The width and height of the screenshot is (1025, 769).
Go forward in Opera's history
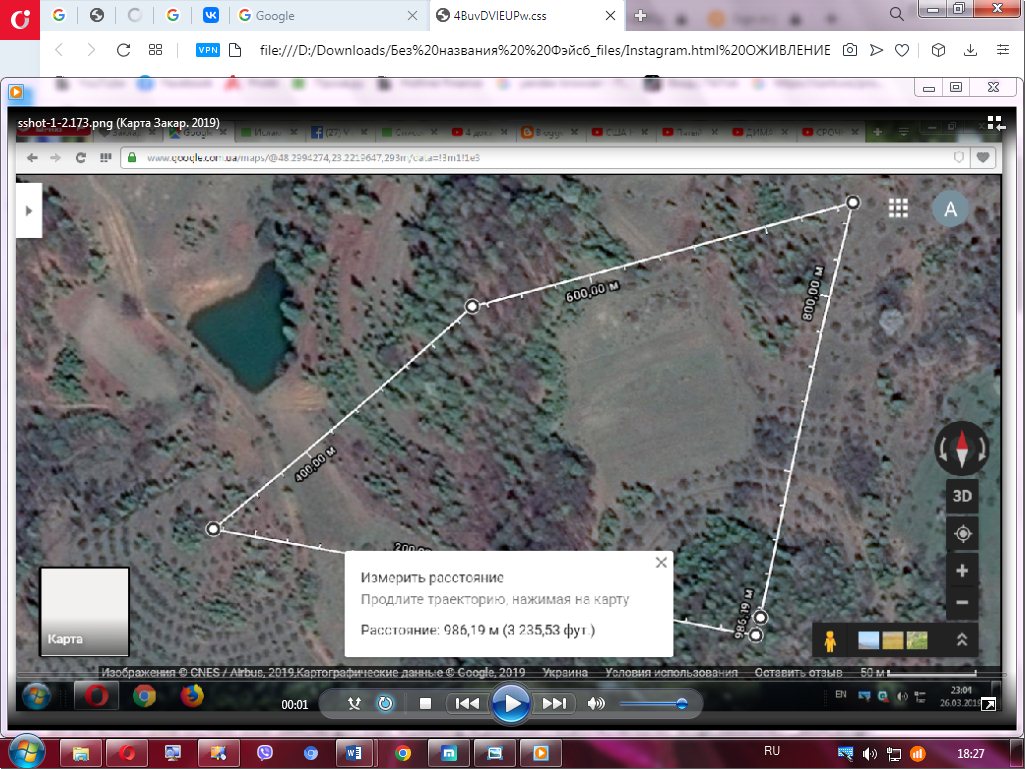(x=91, y=50)
